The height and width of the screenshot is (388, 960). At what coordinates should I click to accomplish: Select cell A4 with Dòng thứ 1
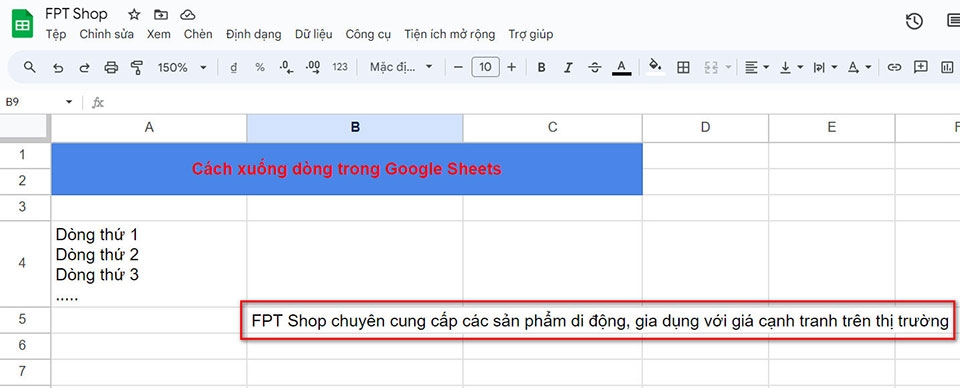pos(149,264)
